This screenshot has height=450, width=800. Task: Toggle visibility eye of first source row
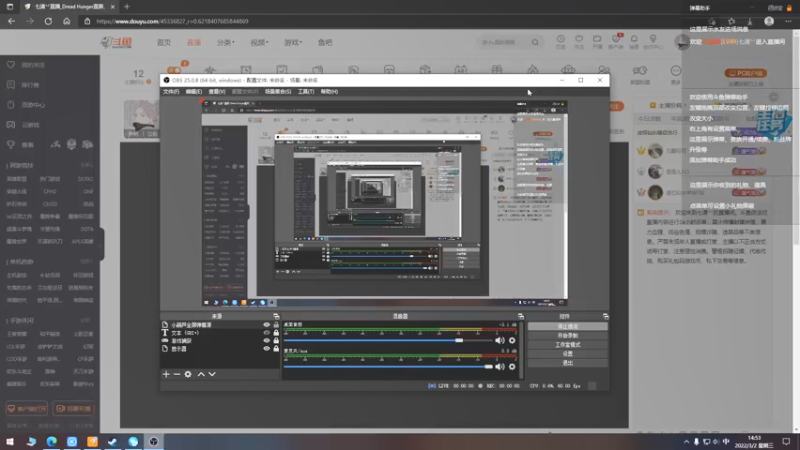tap(266, 324)
